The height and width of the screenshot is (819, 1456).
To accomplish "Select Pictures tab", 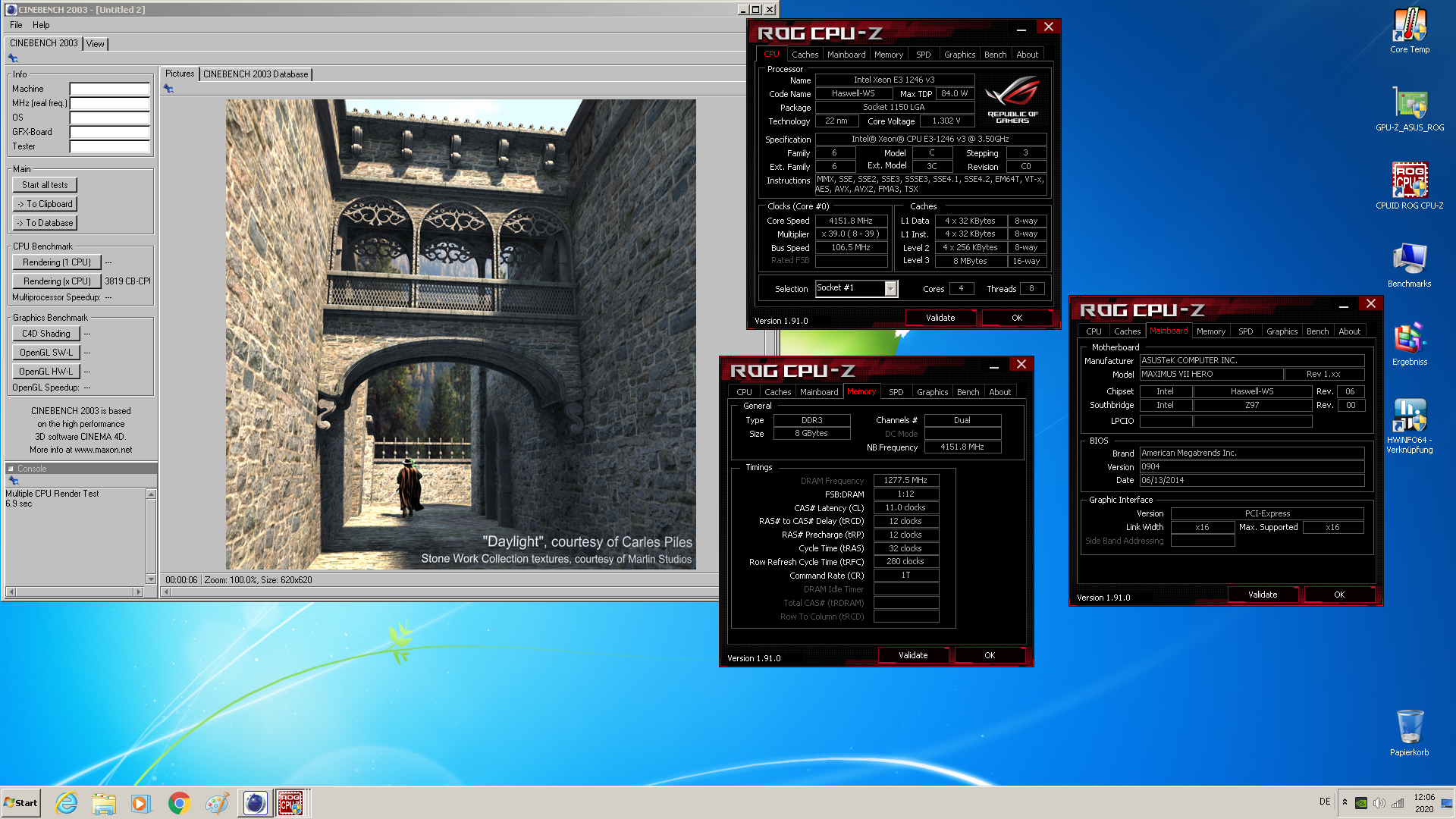I will click(180, 74).
